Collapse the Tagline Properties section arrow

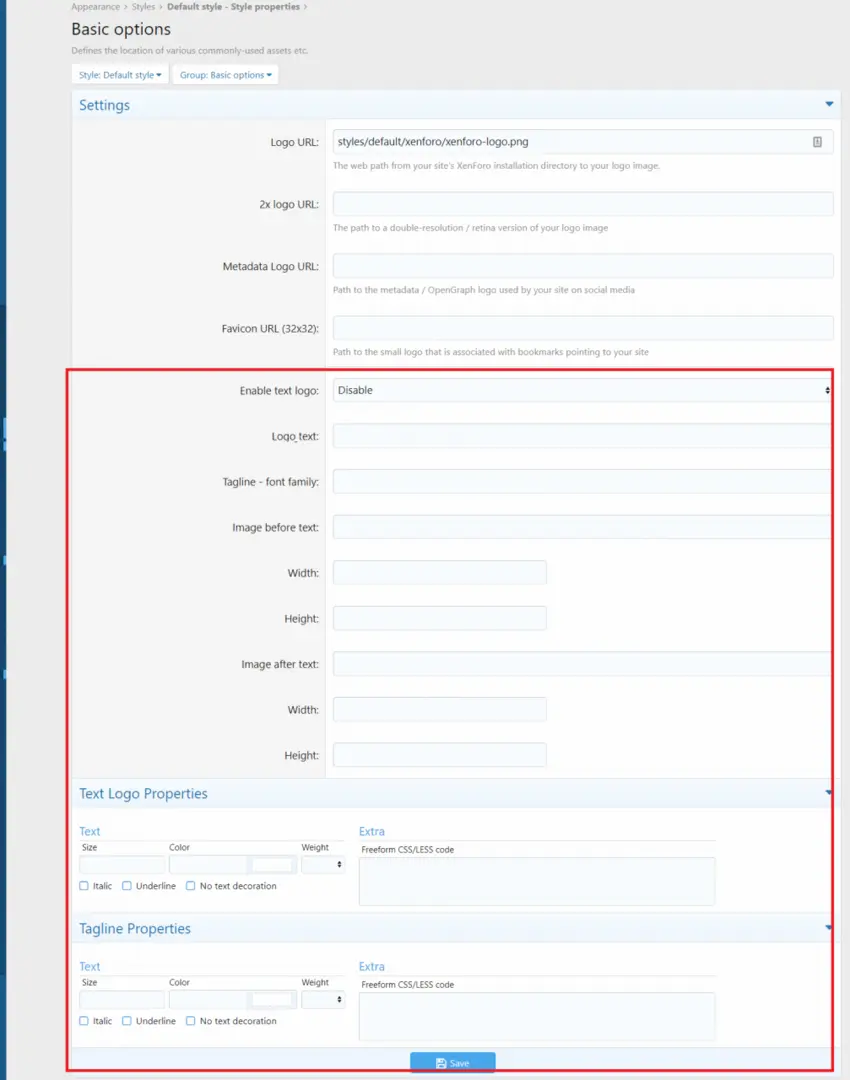(x=828, y=928)
